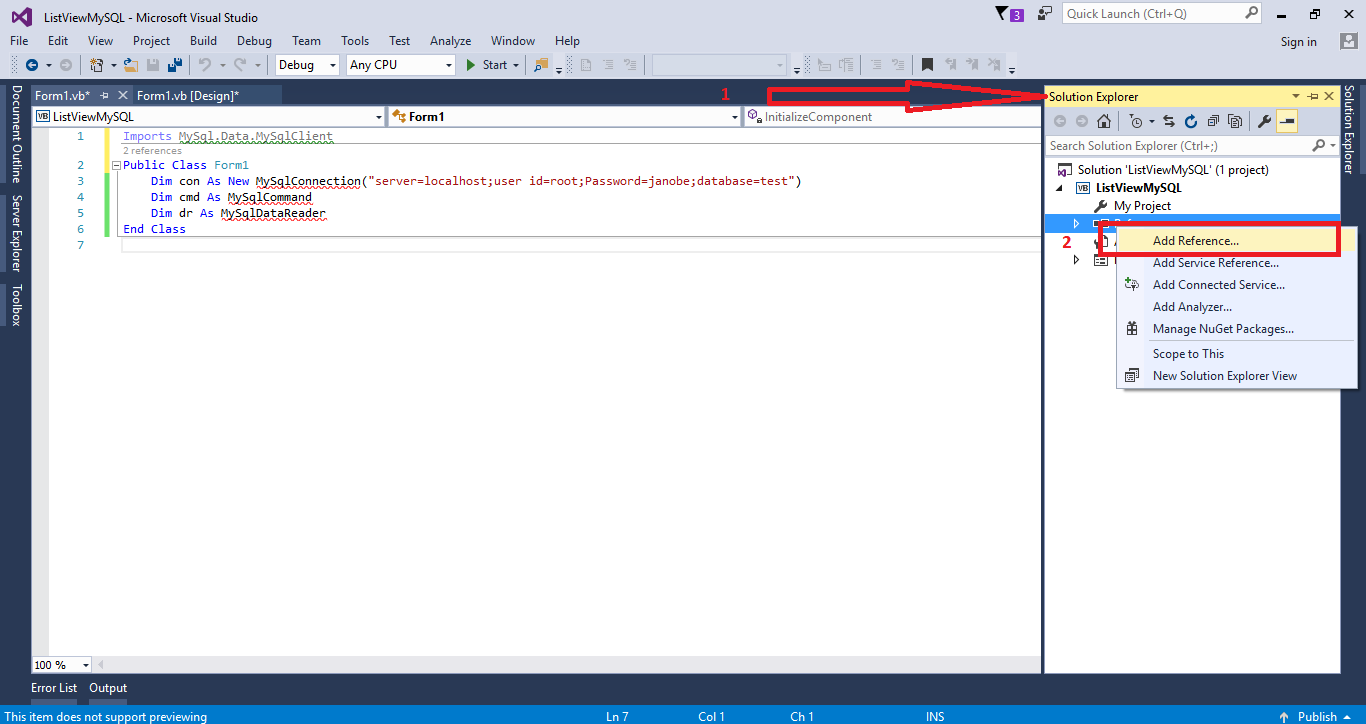Click the Save All toolbar icon

point(175,65)
